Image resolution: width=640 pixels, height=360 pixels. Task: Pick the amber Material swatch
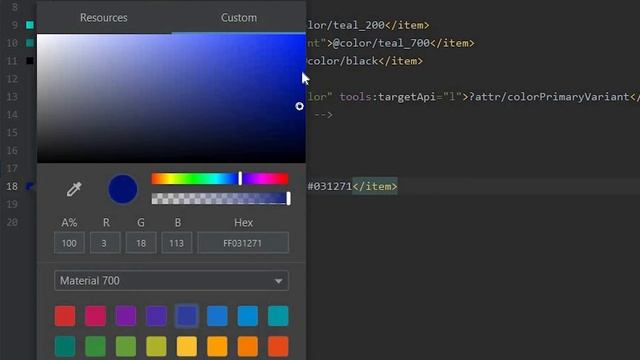(217, 346)
